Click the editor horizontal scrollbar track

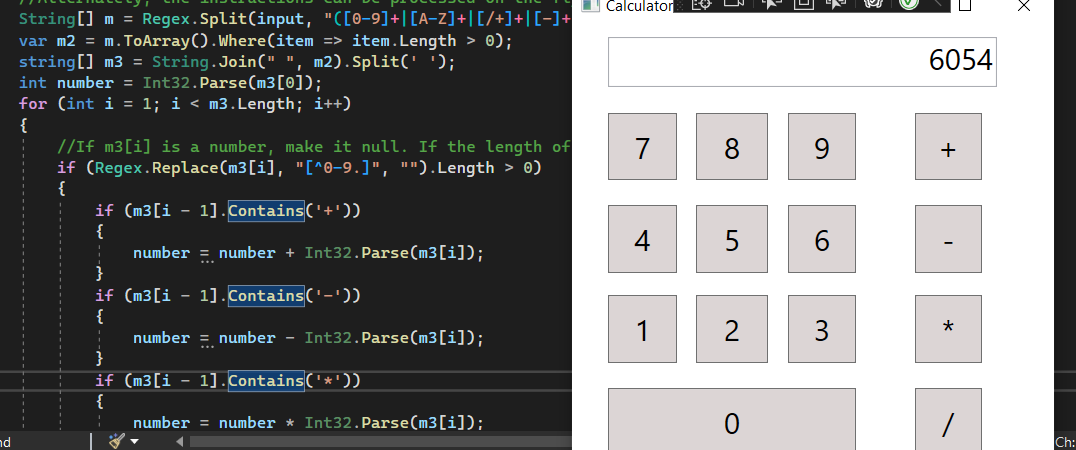[x=381, y=442]
